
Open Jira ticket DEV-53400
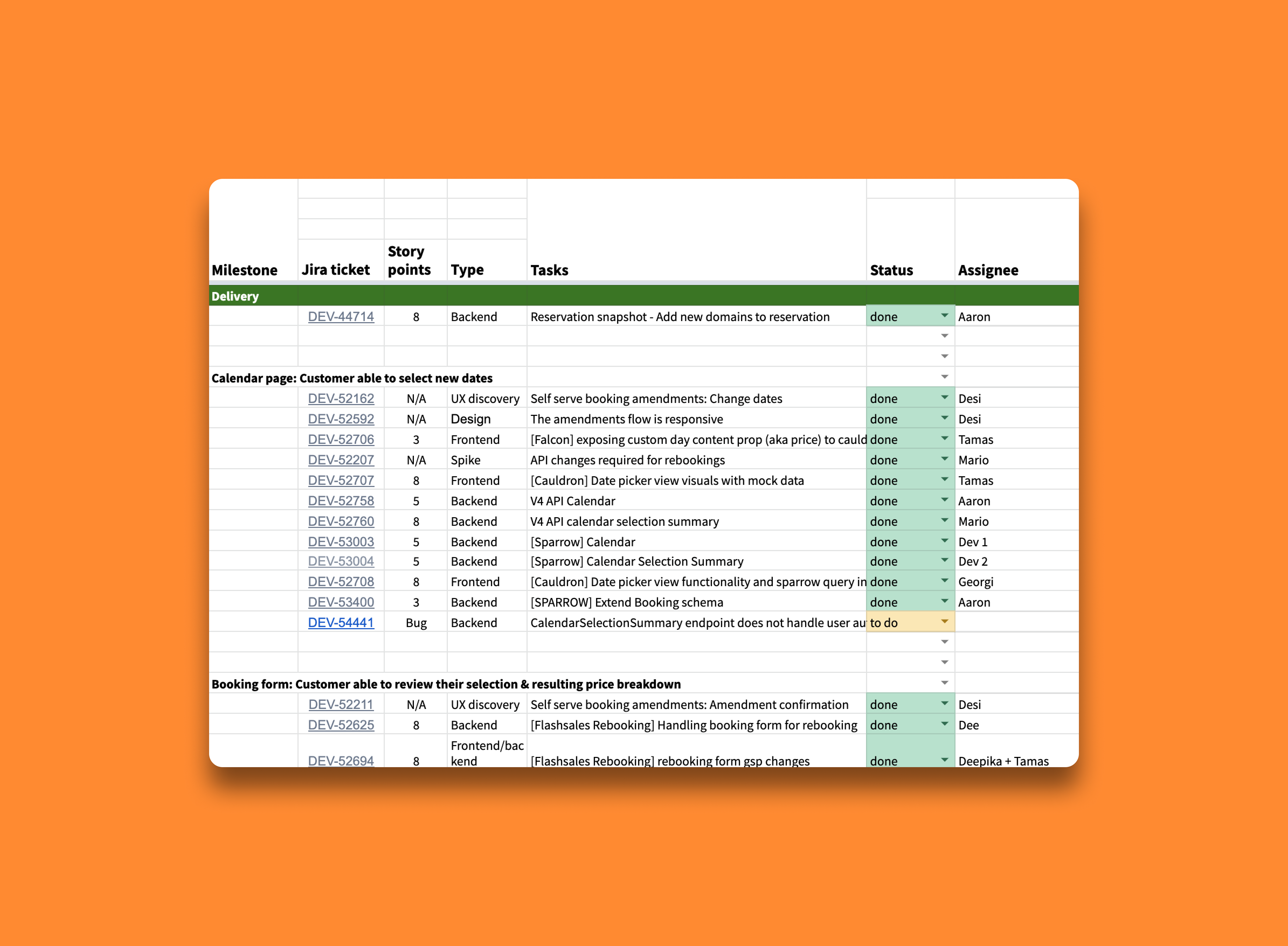pos(341,602)
